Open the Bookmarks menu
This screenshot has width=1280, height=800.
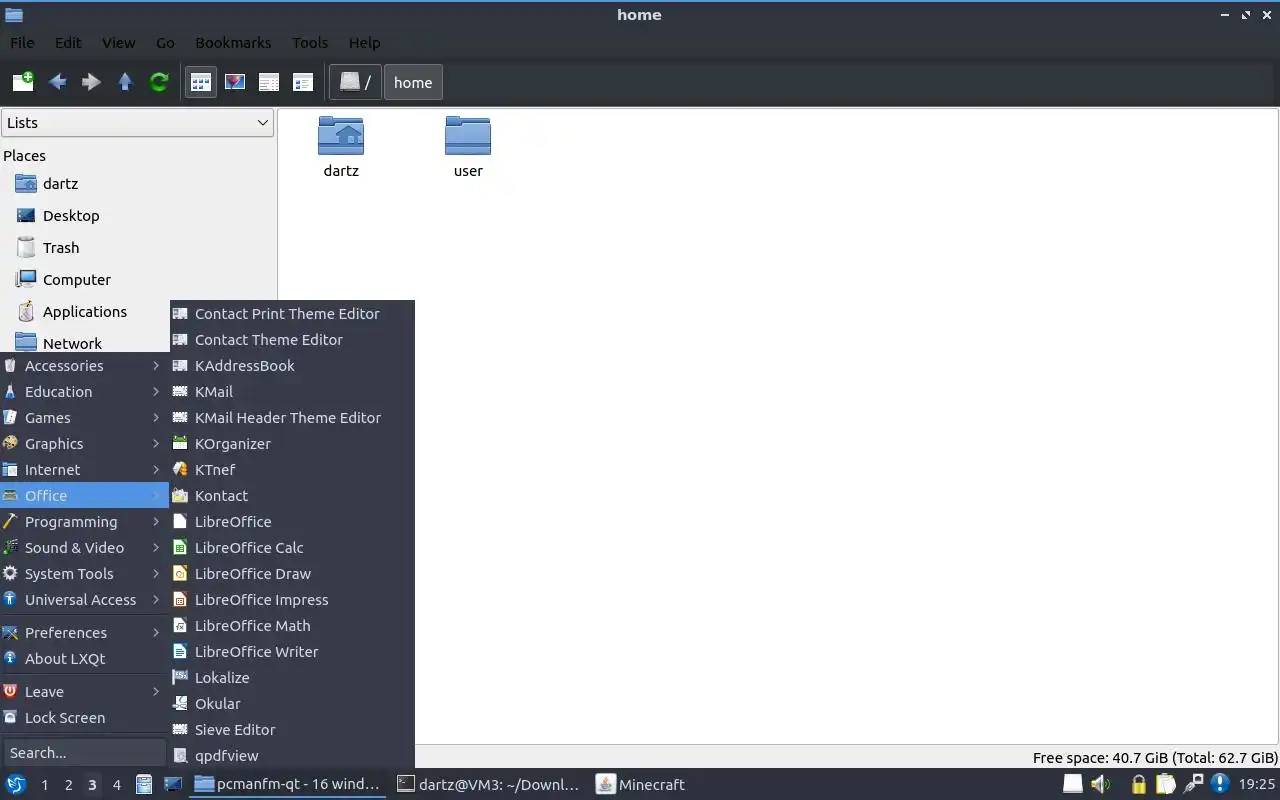(x=233, y=43)
